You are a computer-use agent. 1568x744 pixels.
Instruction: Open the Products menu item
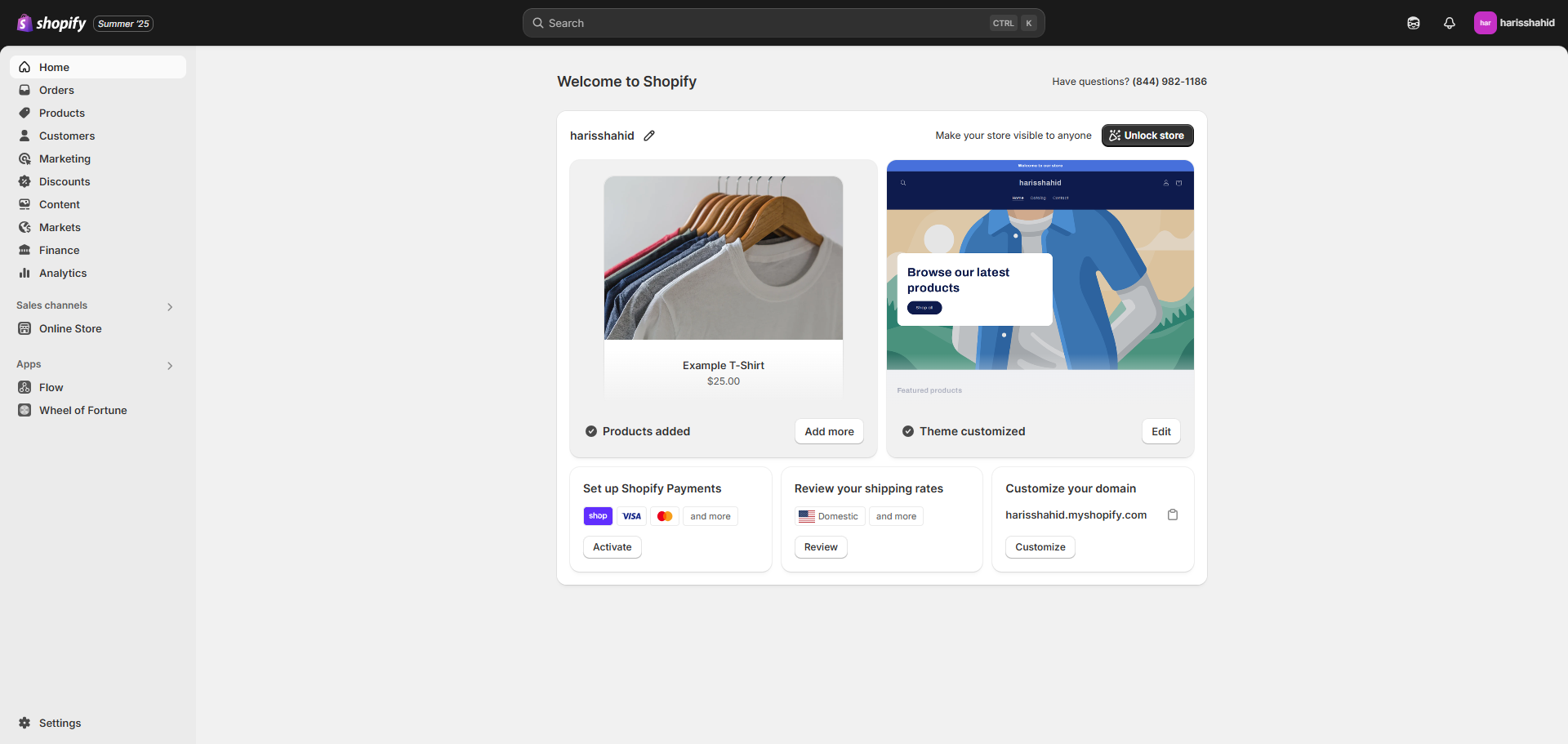click(x=98, y=113)
